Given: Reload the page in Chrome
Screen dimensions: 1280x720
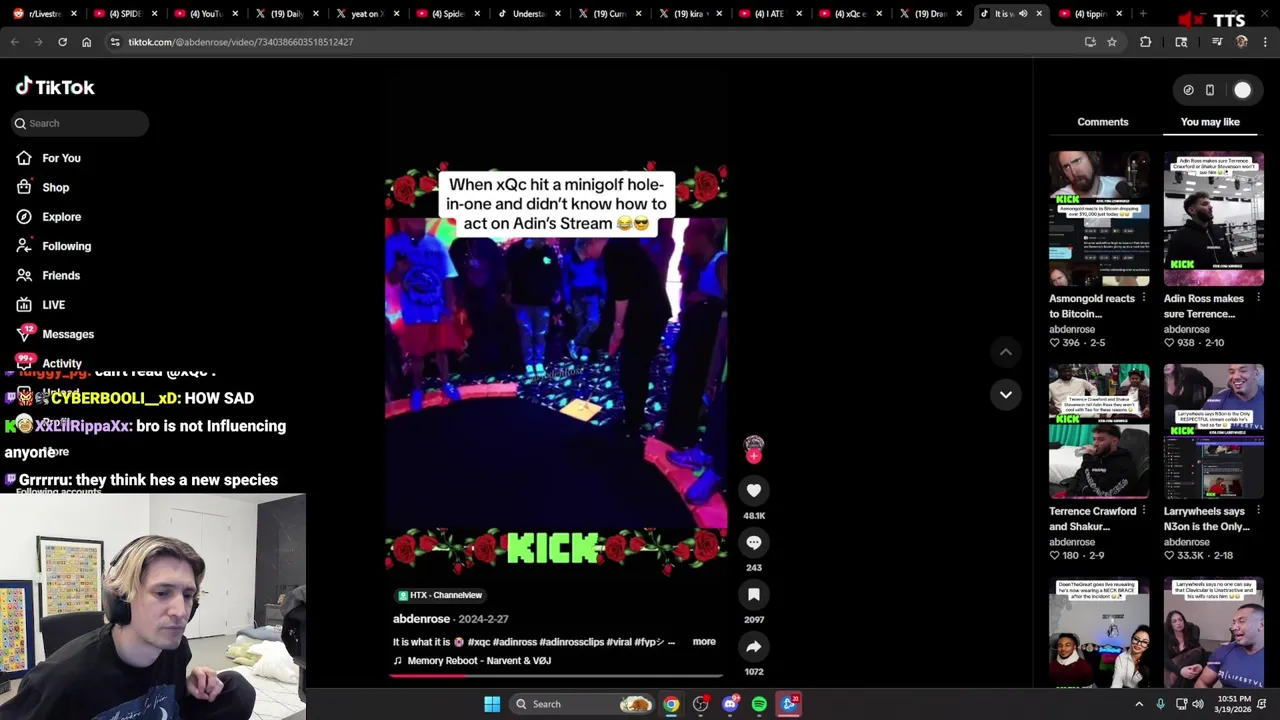Looking at the screenshot, I should pyautogui.click(x=62, y=42).
